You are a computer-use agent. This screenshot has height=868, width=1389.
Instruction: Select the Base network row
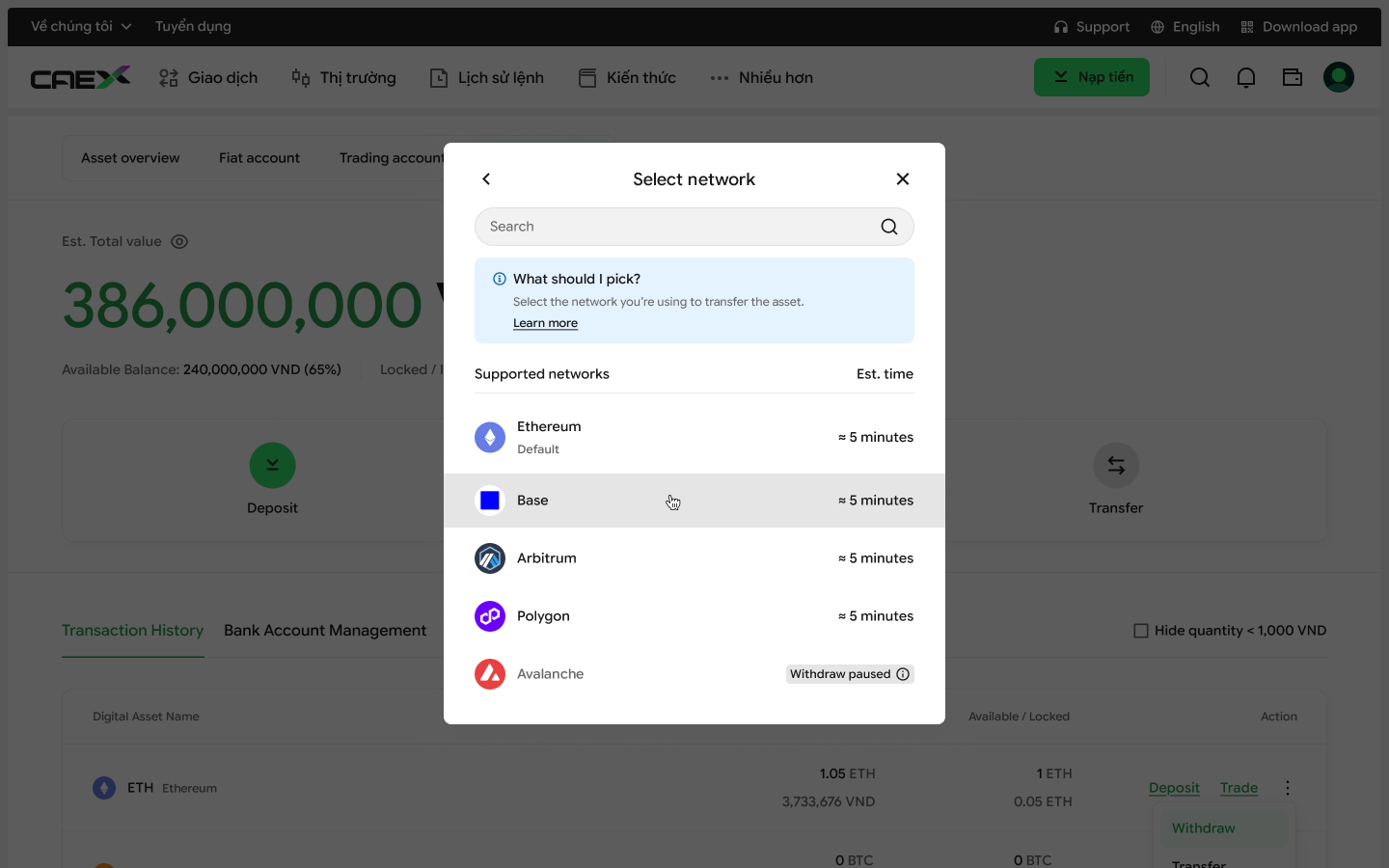pos(694,501)
